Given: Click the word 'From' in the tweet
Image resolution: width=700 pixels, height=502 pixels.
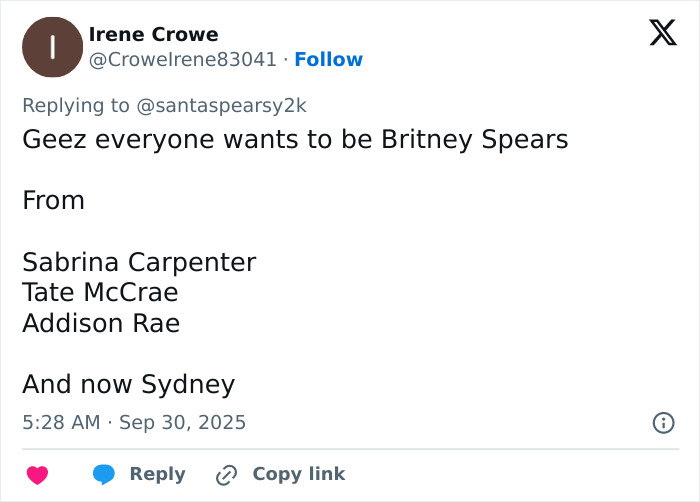Looking at the screenshot, I should [x=53, y=200].
